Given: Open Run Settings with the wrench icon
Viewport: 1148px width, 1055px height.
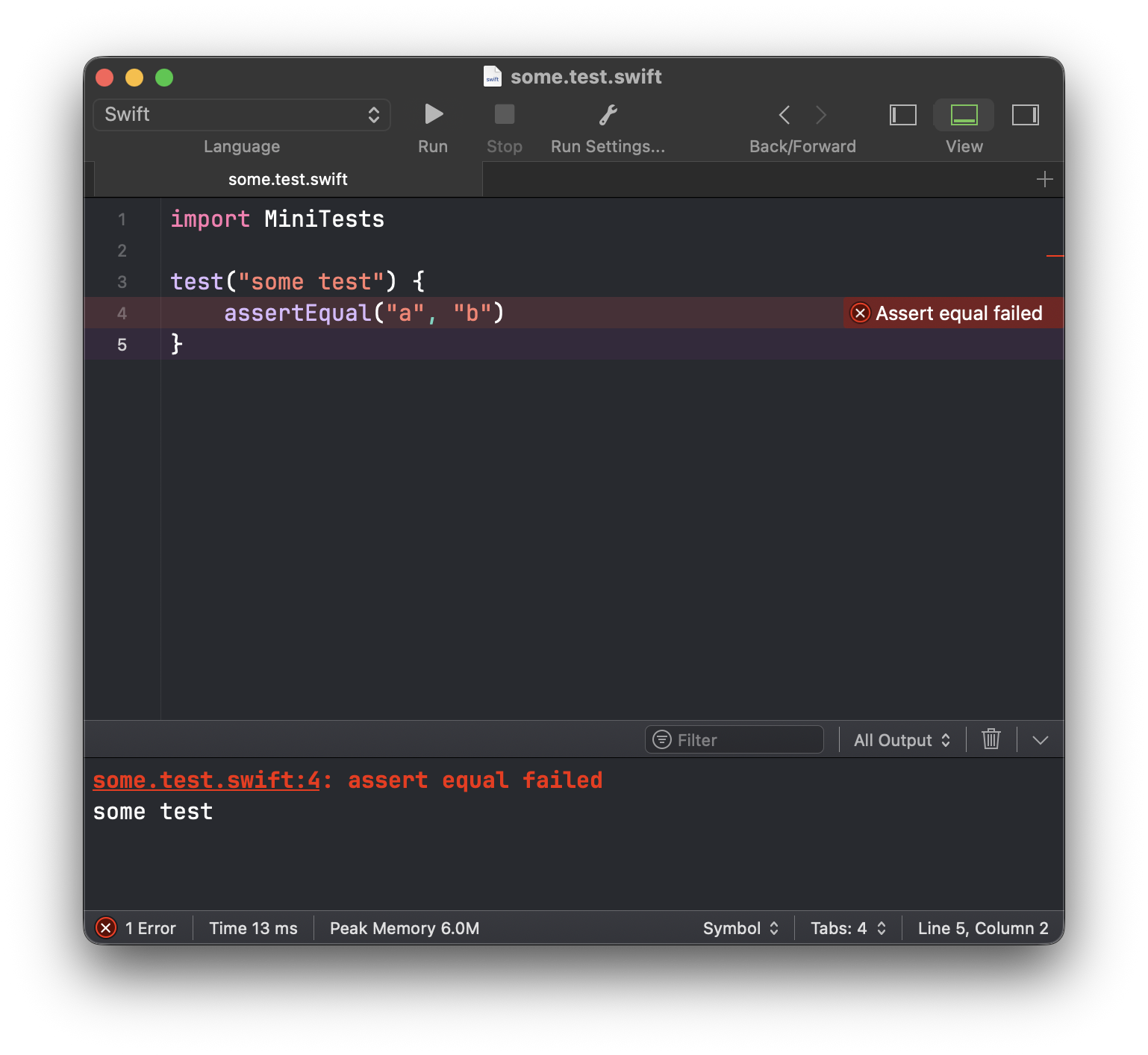Looking at the screenshot, I should (x=608, y=115).
